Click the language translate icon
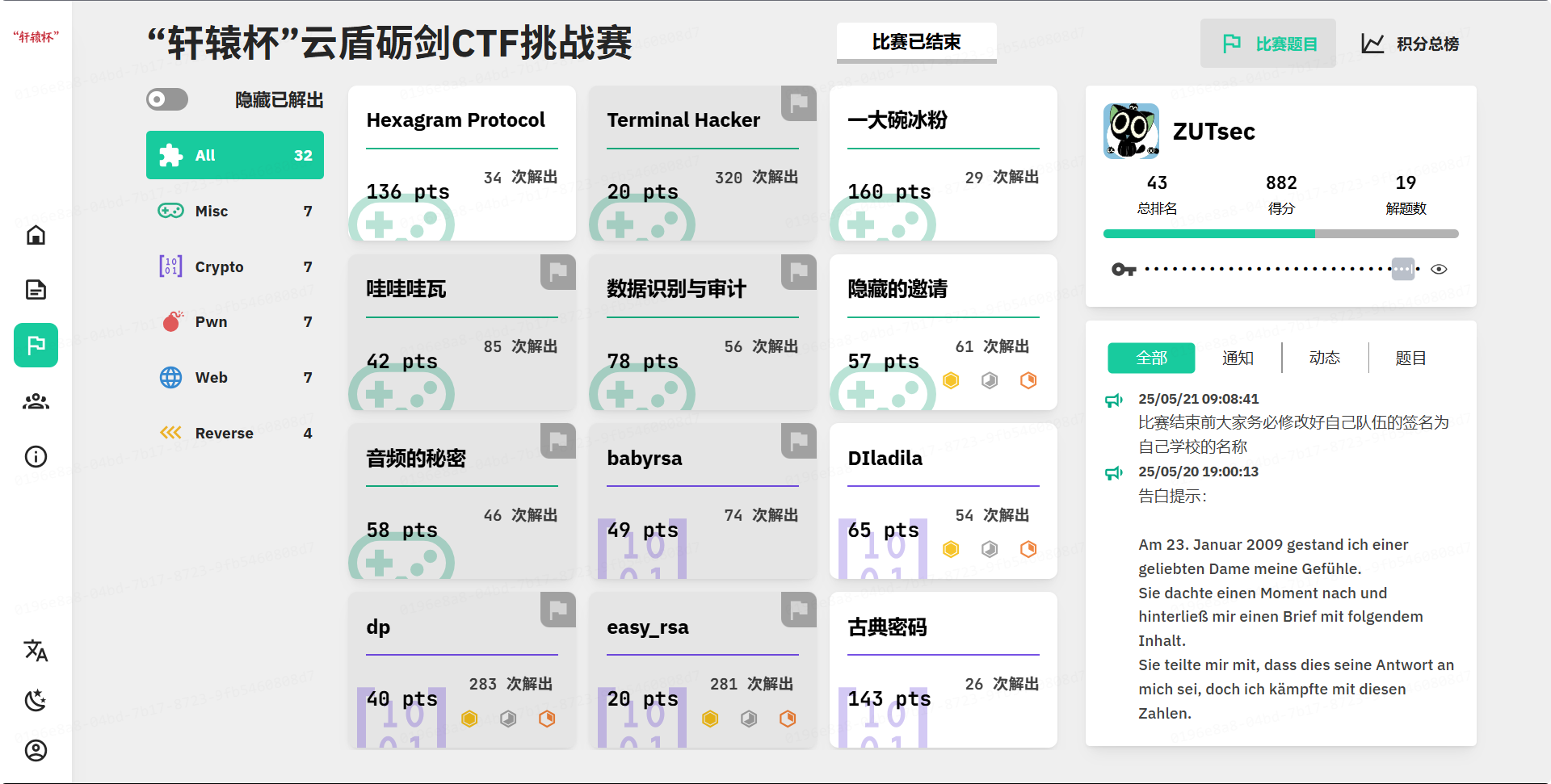Viewport: 1551px width, 784px height. click(x=36, y=651)
